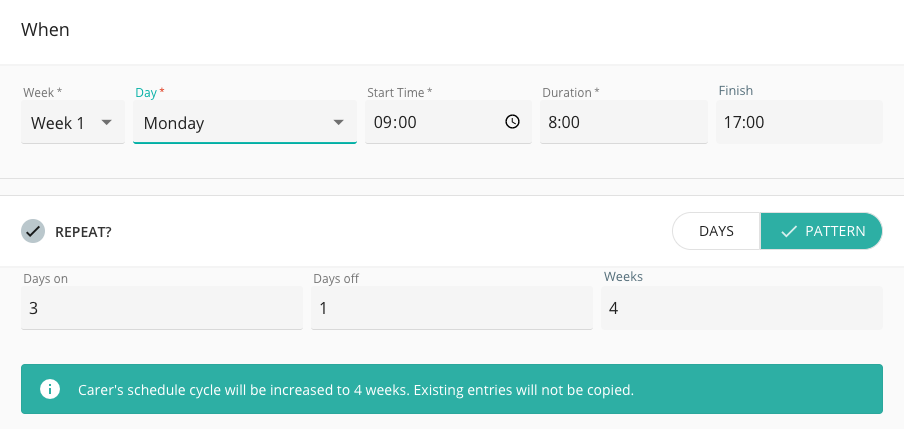Screen dimensions: 904x429
Task: Click the Start Time field showing 09:00
Action: pos(448,122)
